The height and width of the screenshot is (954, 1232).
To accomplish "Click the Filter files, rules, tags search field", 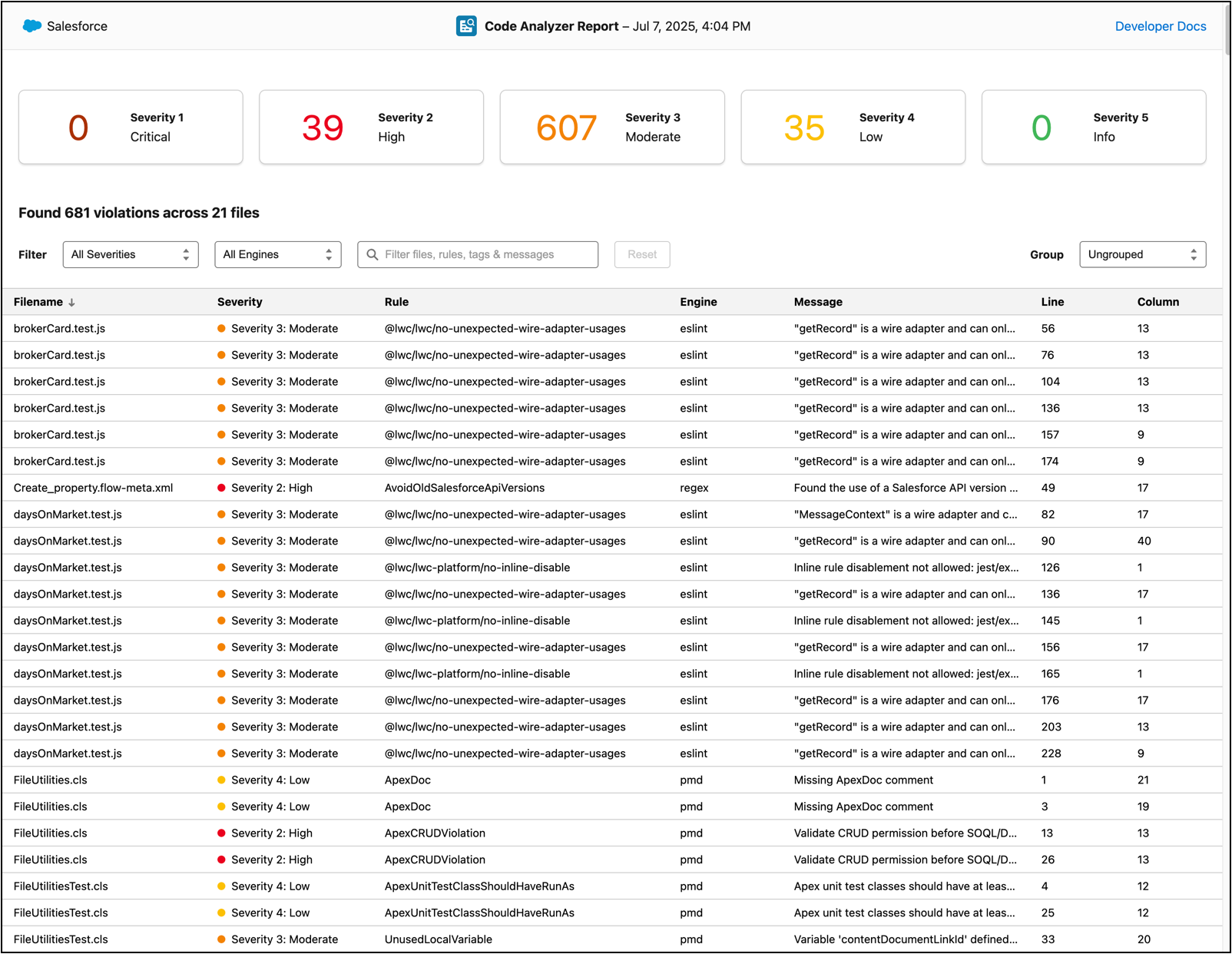I will (x=478, y=254).
